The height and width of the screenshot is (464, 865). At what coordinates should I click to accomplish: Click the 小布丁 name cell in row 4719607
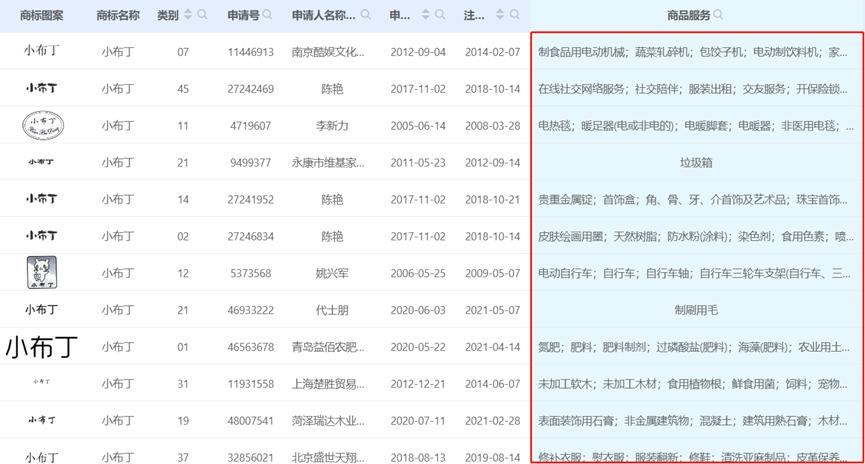(x=118, y=126)
